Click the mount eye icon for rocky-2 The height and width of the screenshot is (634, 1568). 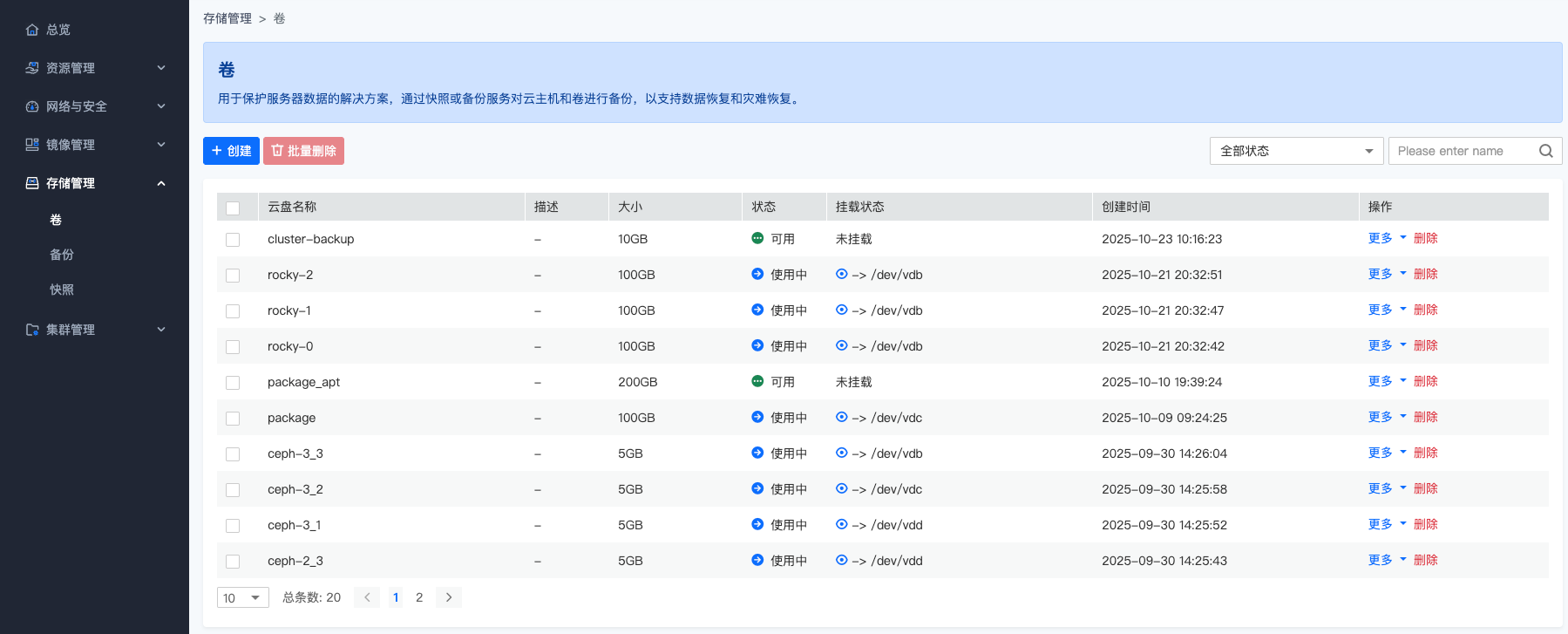841,274
